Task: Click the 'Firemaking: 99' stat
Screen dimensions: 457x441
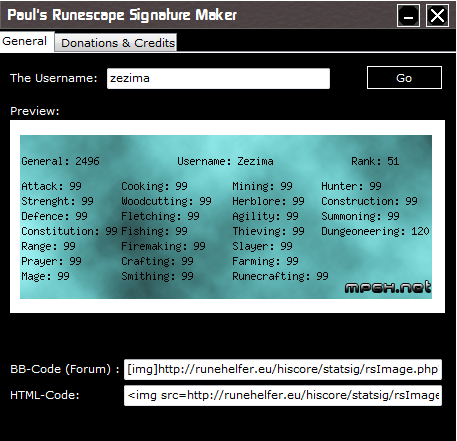Action: 163,246
